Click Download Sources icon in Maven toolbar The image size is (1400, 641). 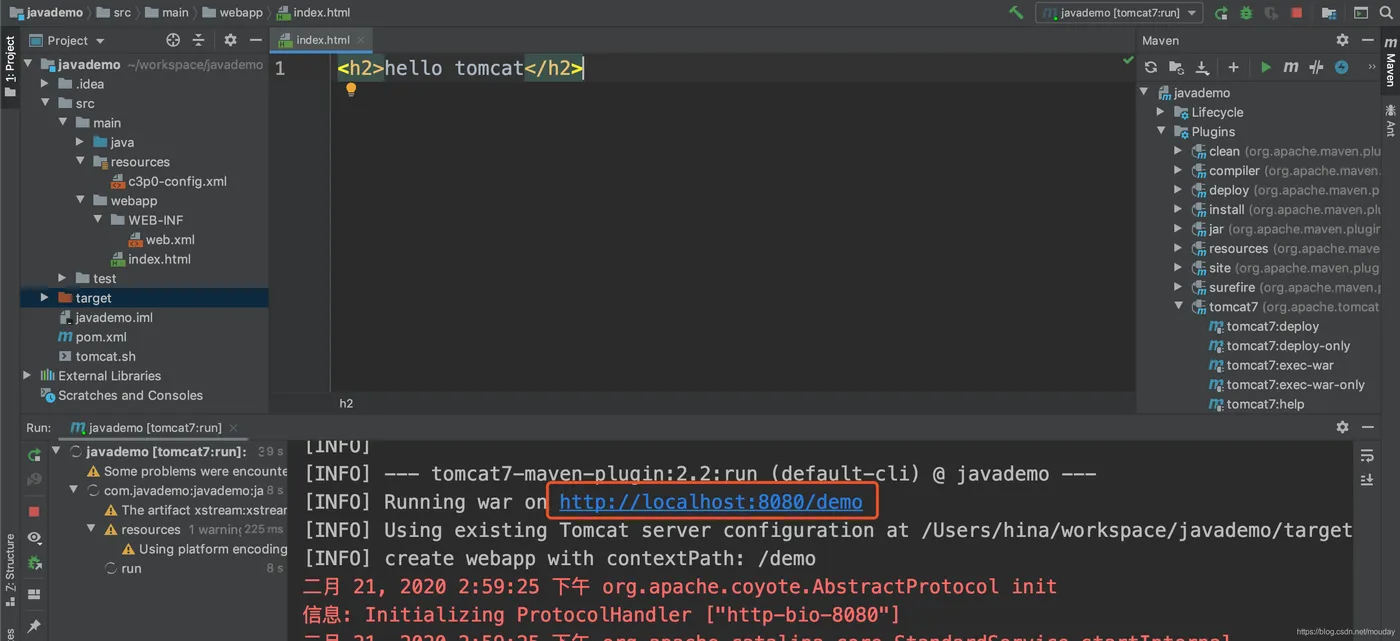tap(1202, 67)
